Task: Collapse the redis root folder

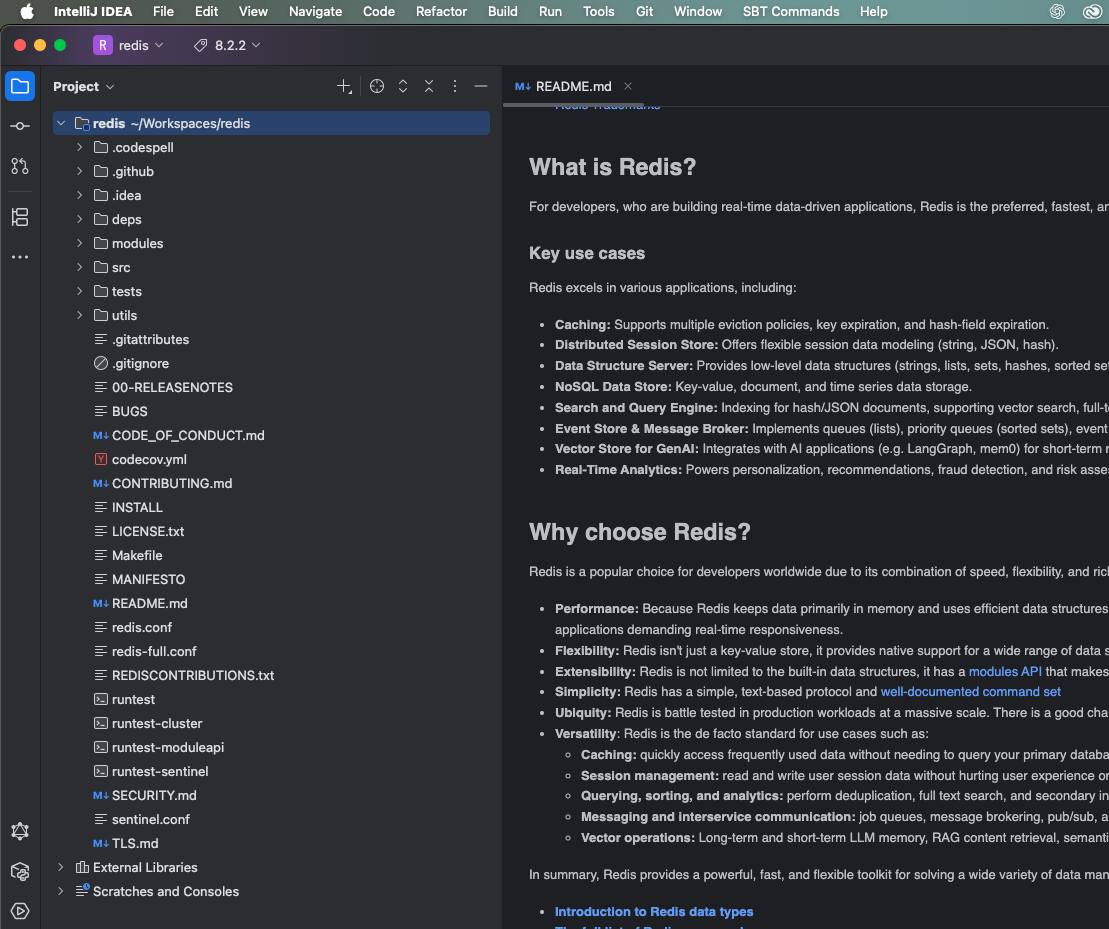Action: pyautogui.click(x=62, y=123)
